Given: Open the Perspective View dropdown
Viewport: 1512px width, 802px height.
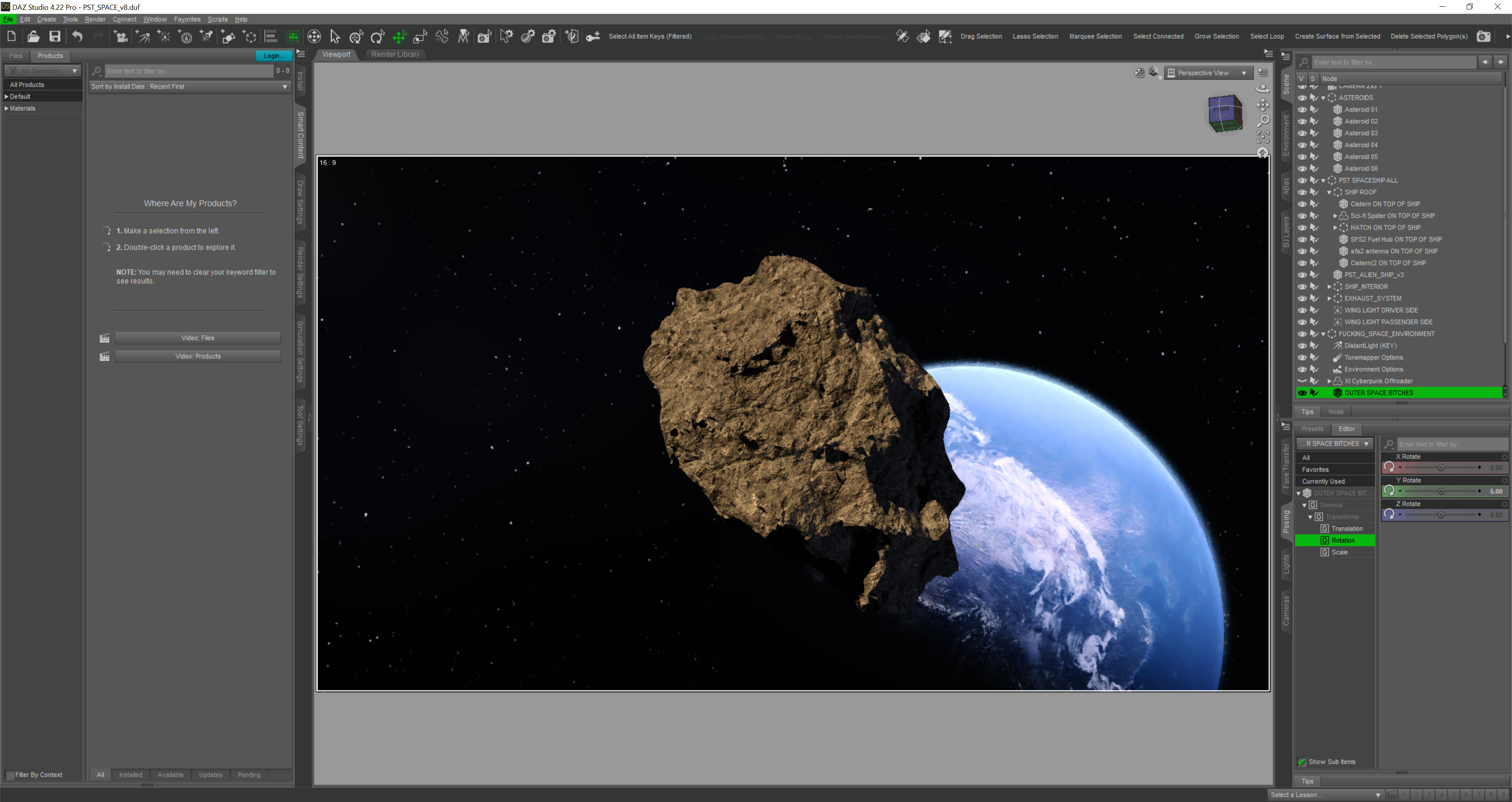Looking at the screenshot, I should 1208,73.
